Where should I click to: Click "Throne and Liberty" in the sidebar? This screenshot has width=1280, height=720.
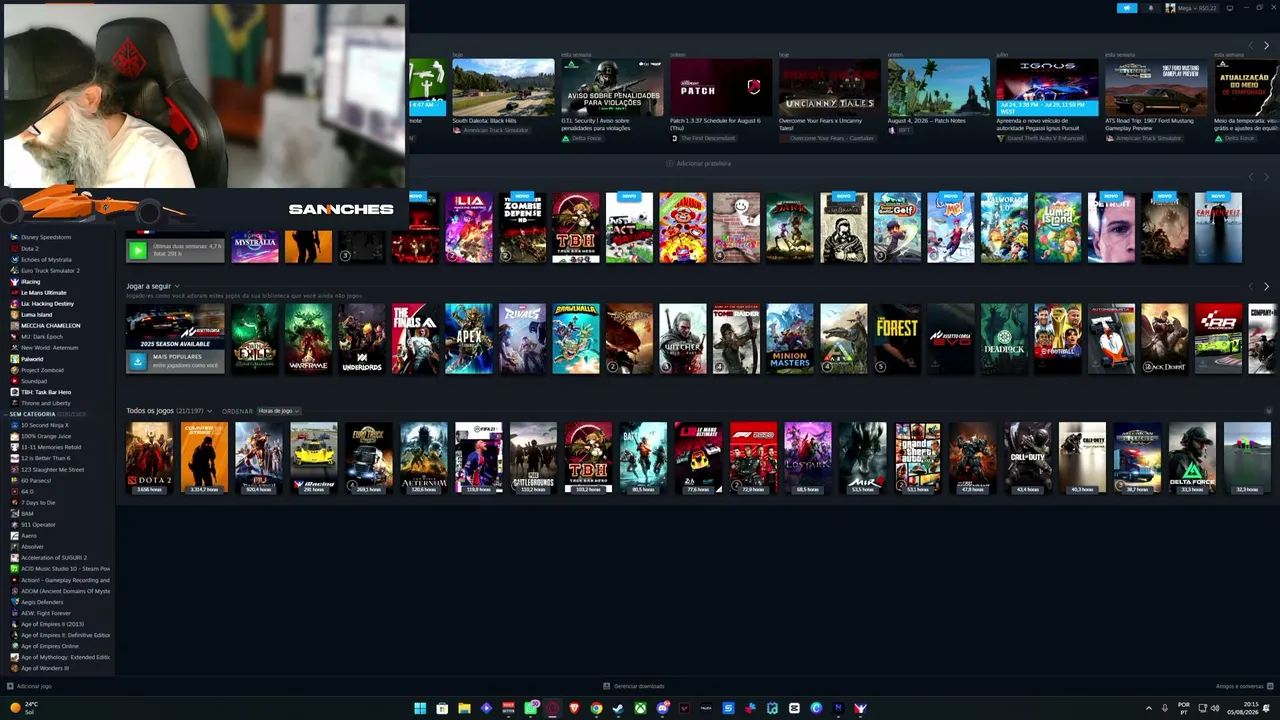[46, 403]
